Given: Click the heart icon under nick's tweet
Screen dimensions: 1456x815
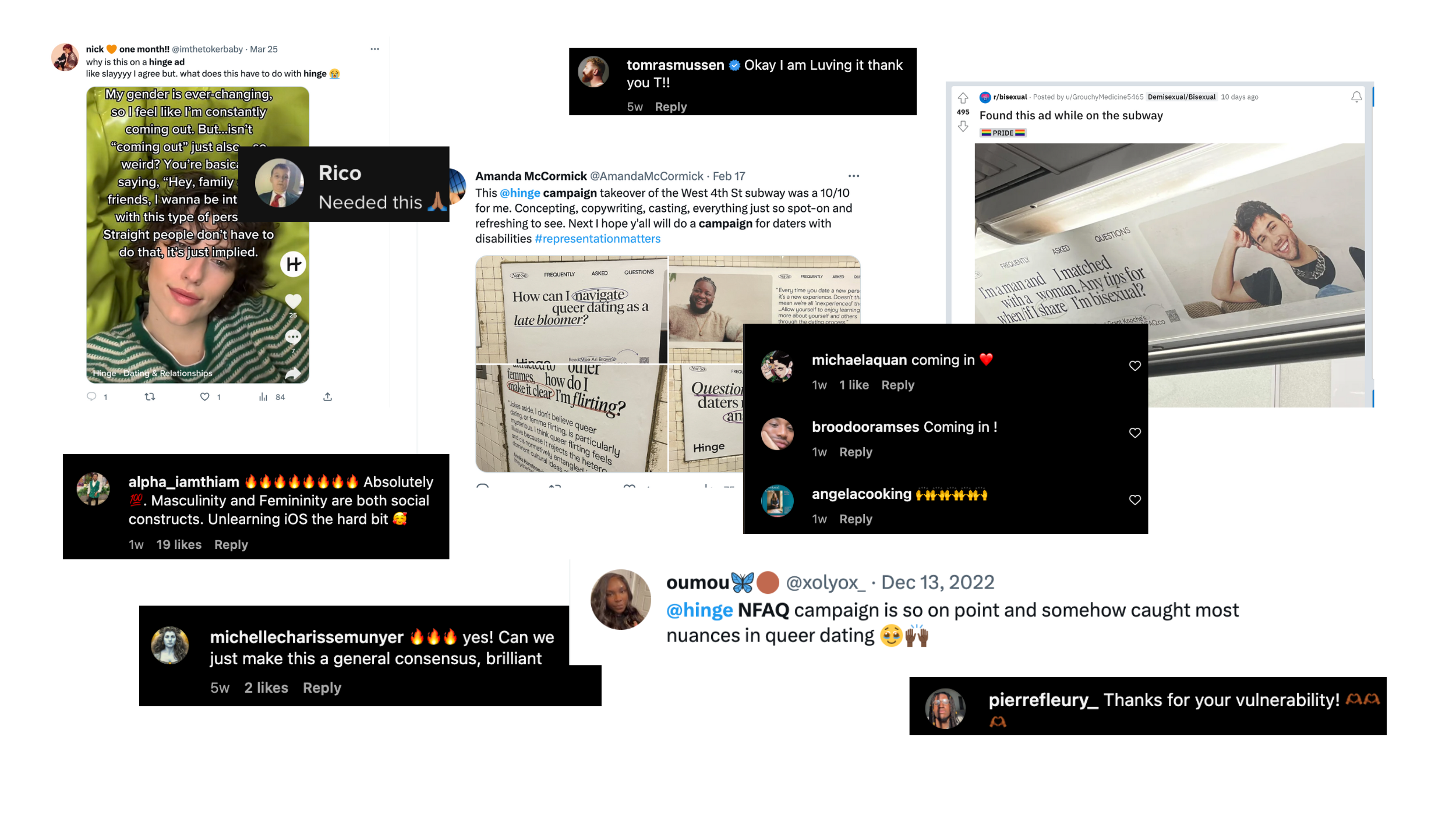Looking at the screenshot, I should click(x=204, y=396).
